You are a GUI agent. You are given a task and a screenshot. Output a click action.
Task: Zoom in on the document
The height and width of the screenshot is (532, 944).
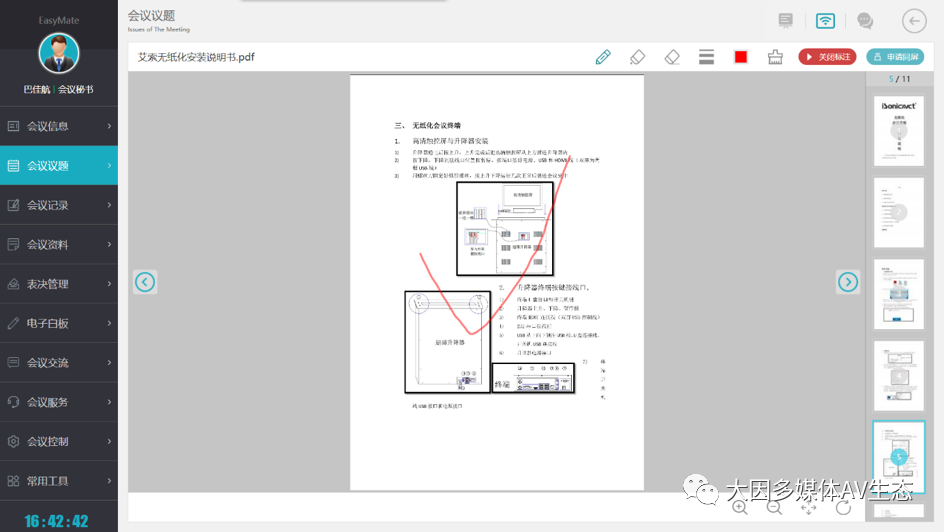coord(740,507)
